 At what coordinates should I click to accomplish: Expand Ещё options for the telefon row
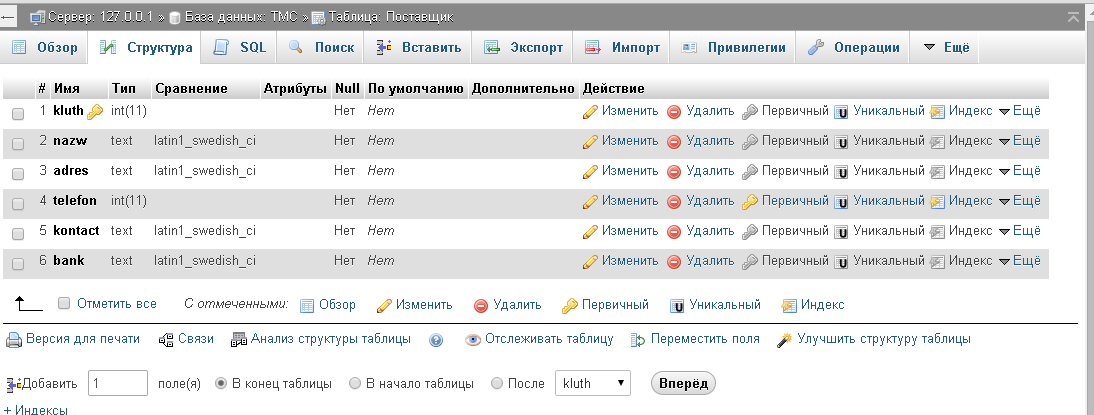click(1019, 201)
